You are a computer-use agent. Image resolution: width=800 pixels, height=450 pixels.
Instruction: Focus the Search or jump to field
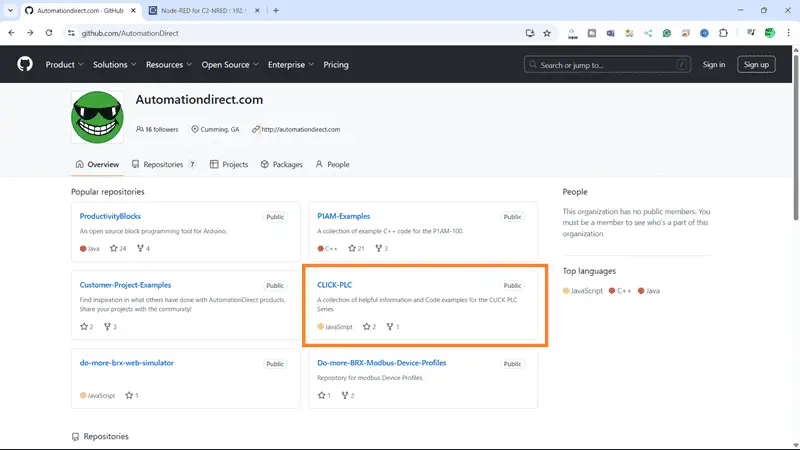click(x=607, y=65)
